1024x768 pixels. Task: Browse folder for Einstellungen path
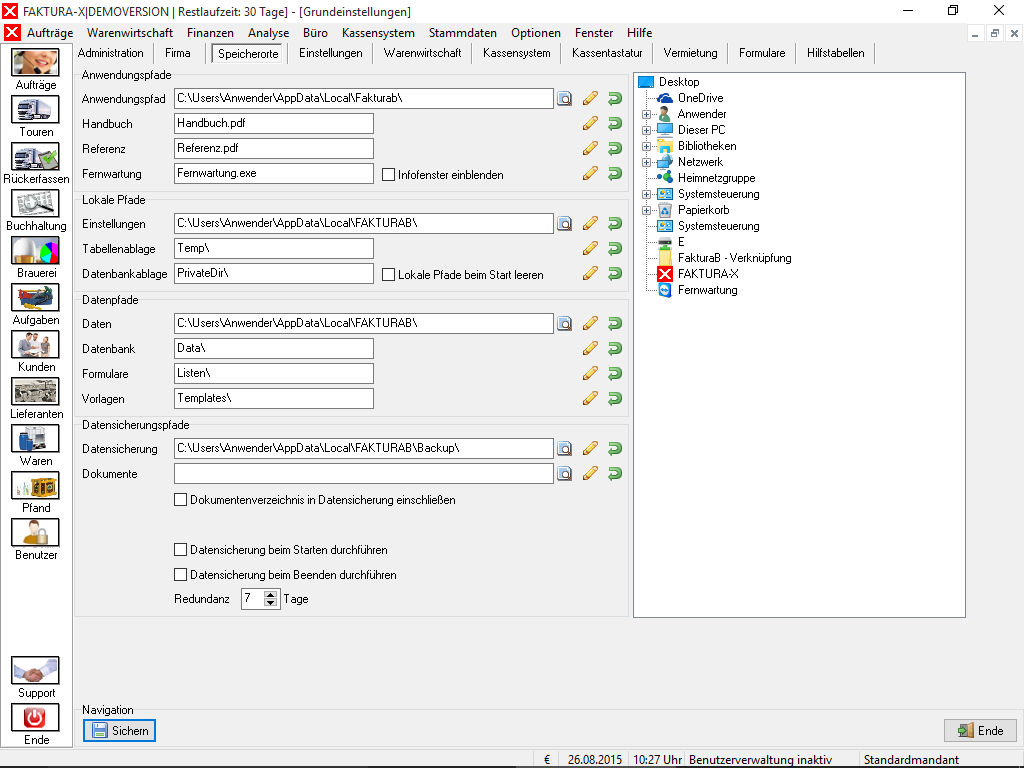pyautogui.click(x=565, y=223)
